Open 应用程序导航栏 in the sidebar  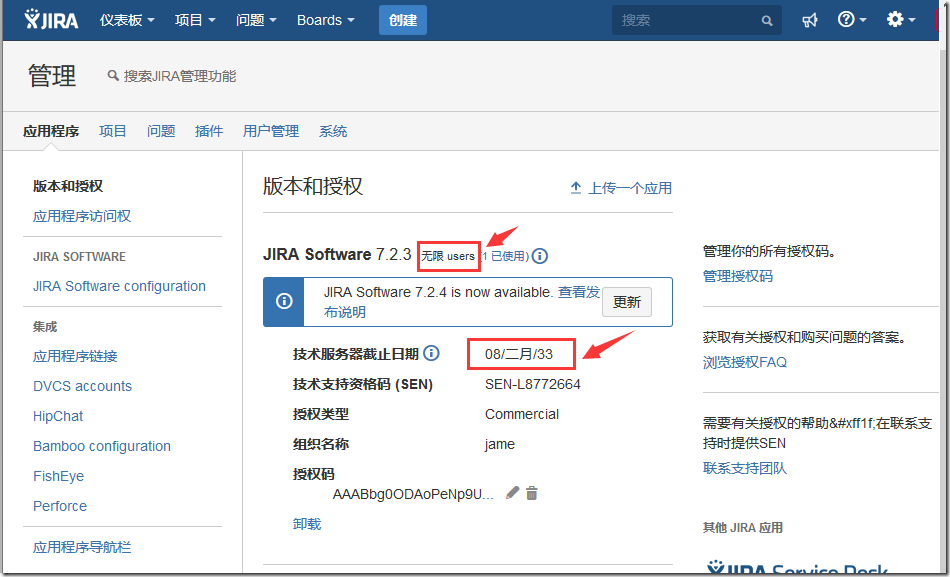pos(82,547)
